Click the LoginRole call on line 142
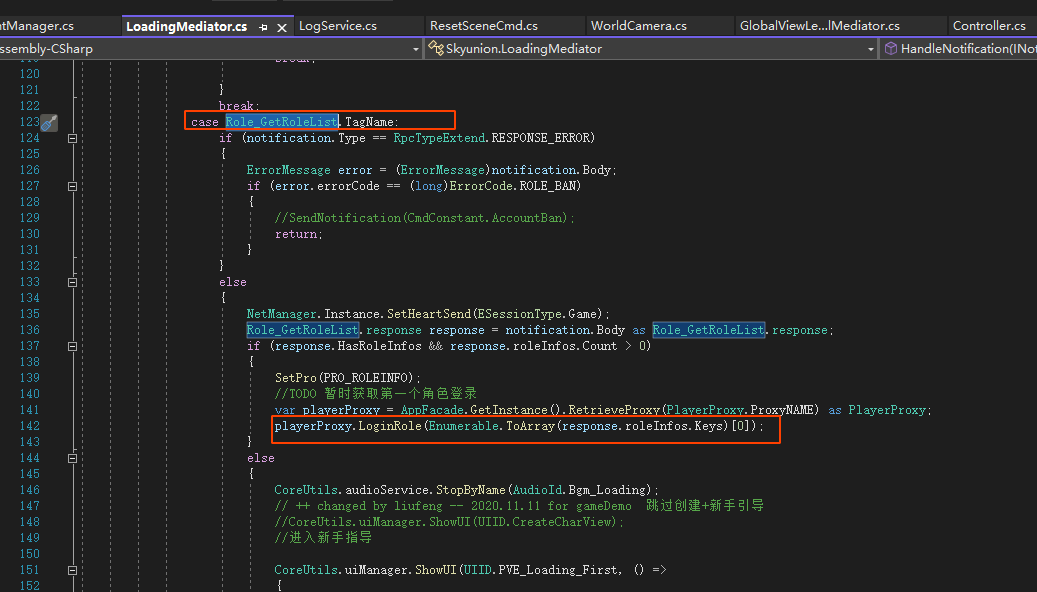 click(388, 426)
